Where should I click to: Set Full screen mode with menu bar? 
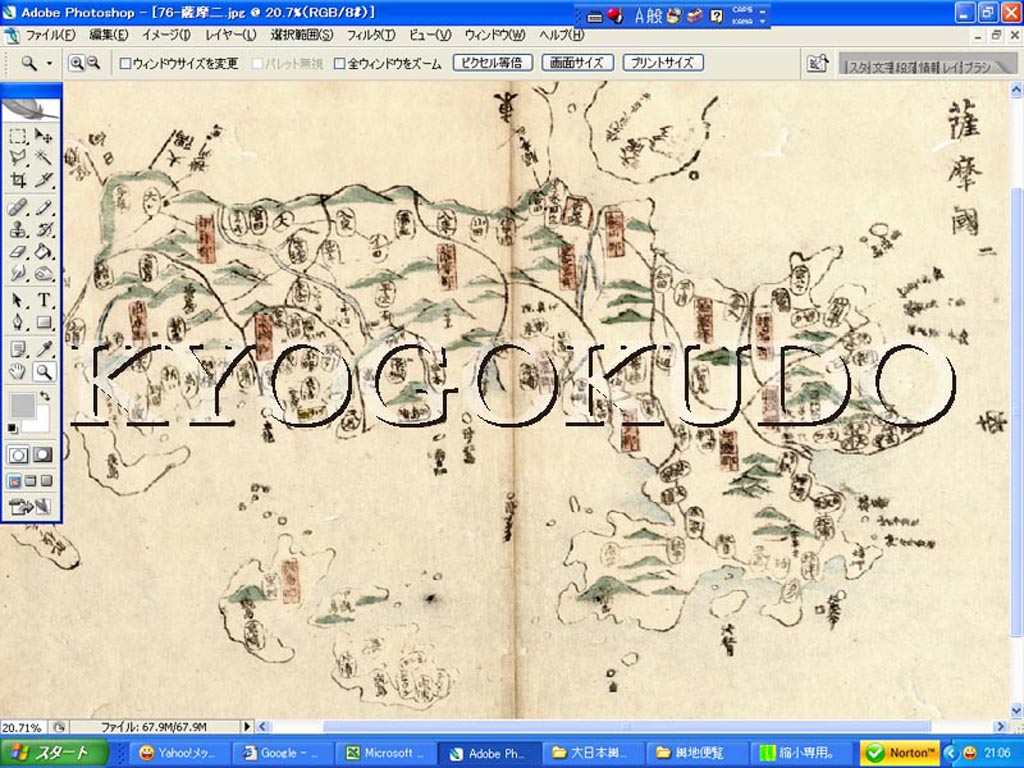coord(31,482)
